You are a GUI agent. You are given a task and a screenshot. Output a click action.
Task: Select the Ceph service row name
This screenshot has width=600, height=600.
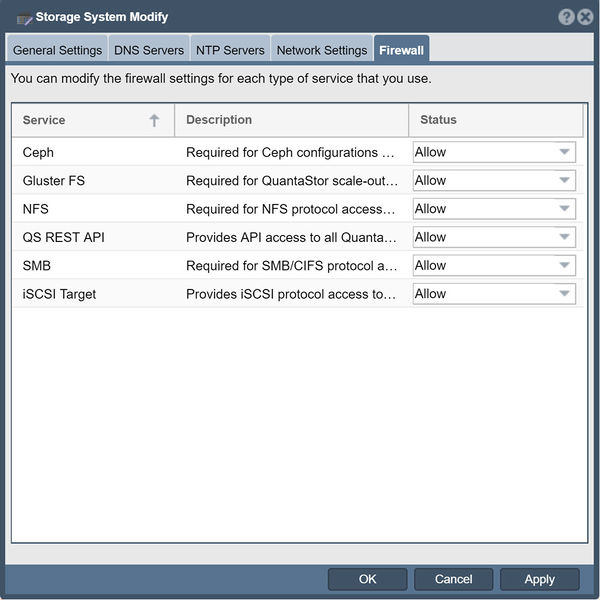[x=38, y=153]
